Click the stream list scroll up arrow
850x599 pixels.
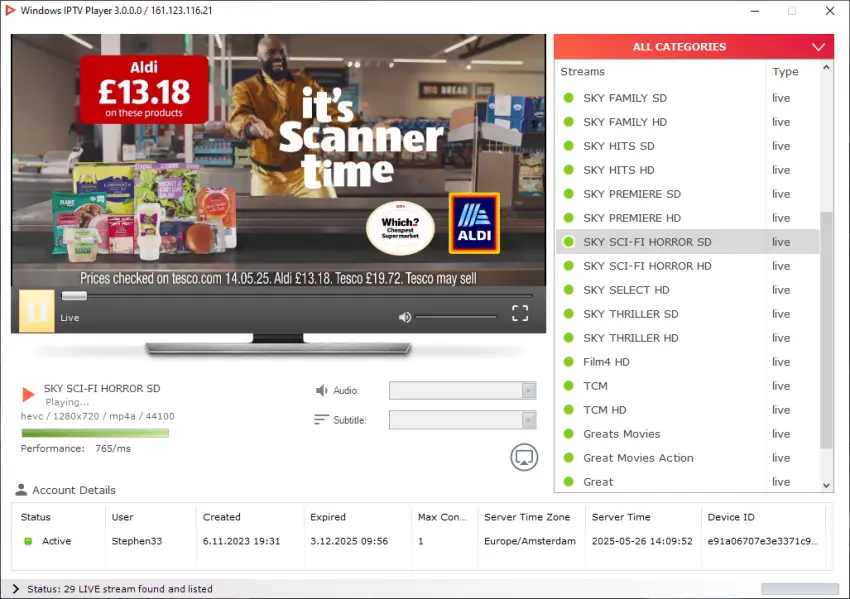(826, 67)
